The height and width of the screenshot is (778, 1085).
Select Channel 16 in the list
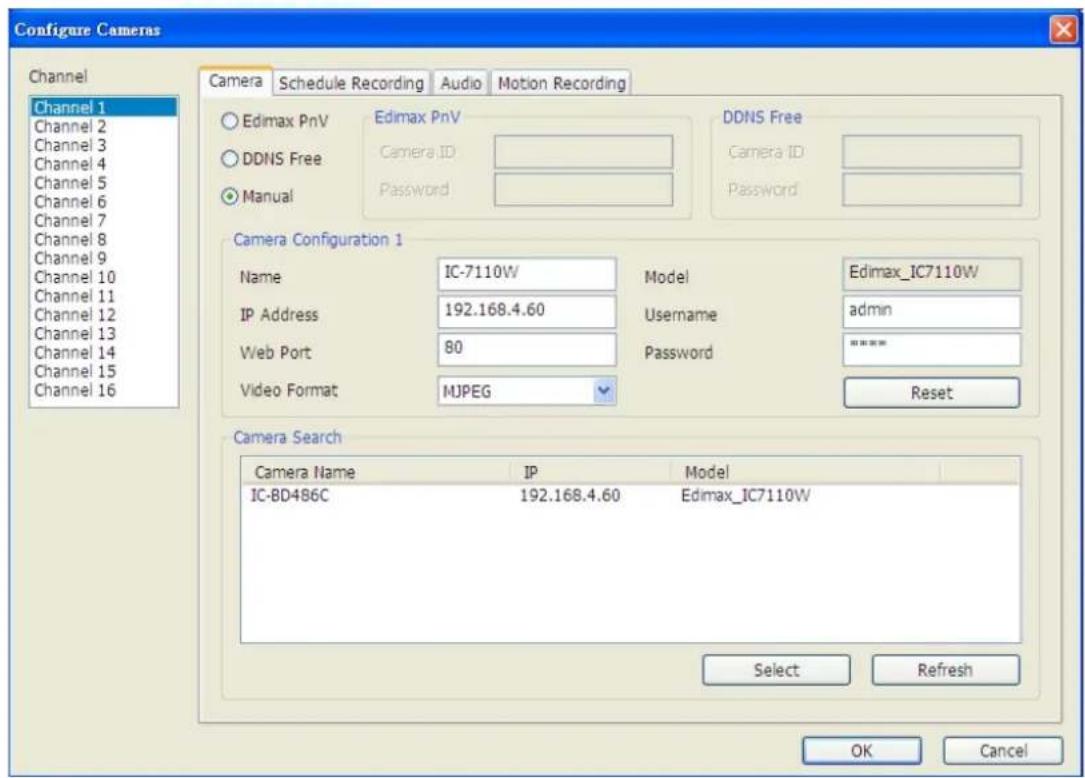coord(104,390)
